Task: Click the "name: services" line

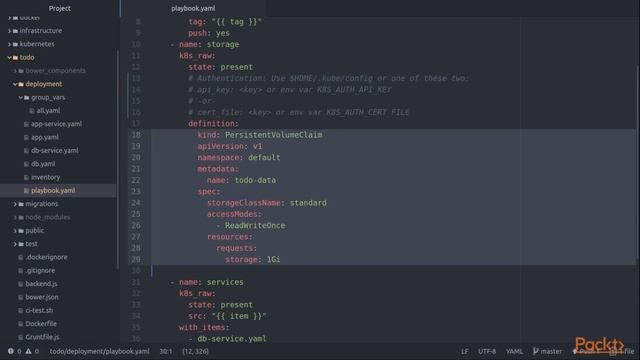Action: pos(211,282)
